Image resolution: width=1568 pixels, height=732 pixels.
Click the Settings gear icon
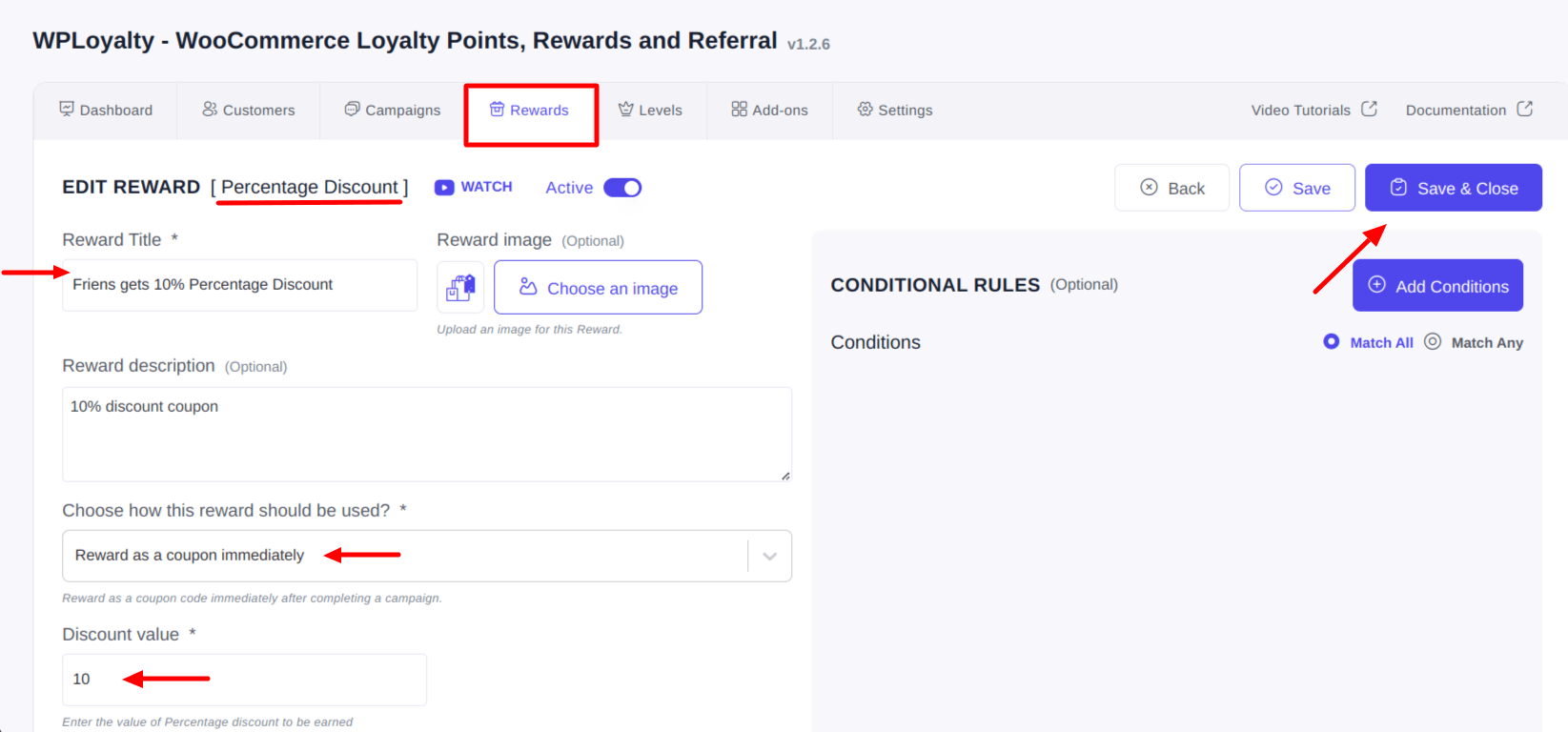(x=865, y=109)
